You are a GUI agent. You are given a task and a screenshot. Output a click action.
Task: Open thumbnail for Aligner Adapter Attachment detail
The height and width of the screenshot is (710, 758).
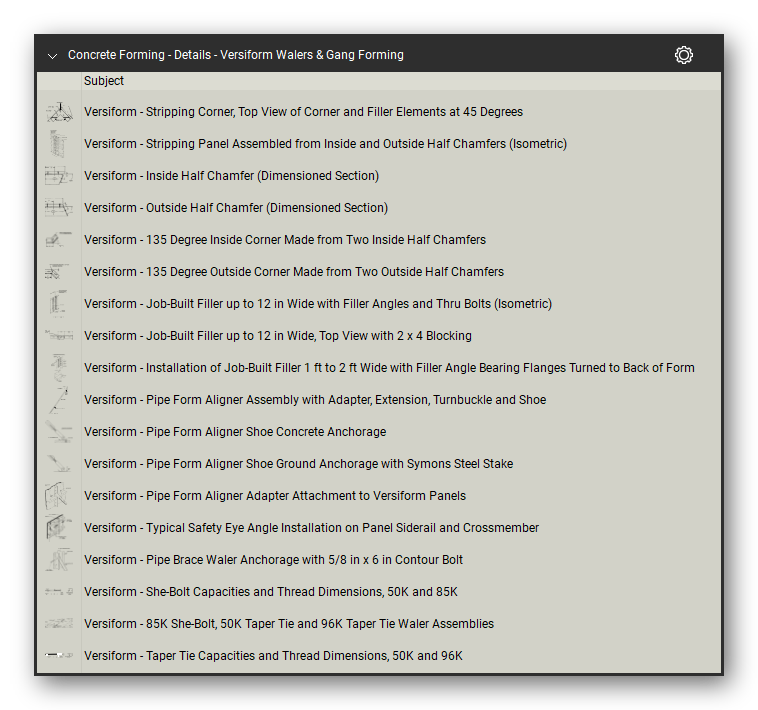[59, 495]
